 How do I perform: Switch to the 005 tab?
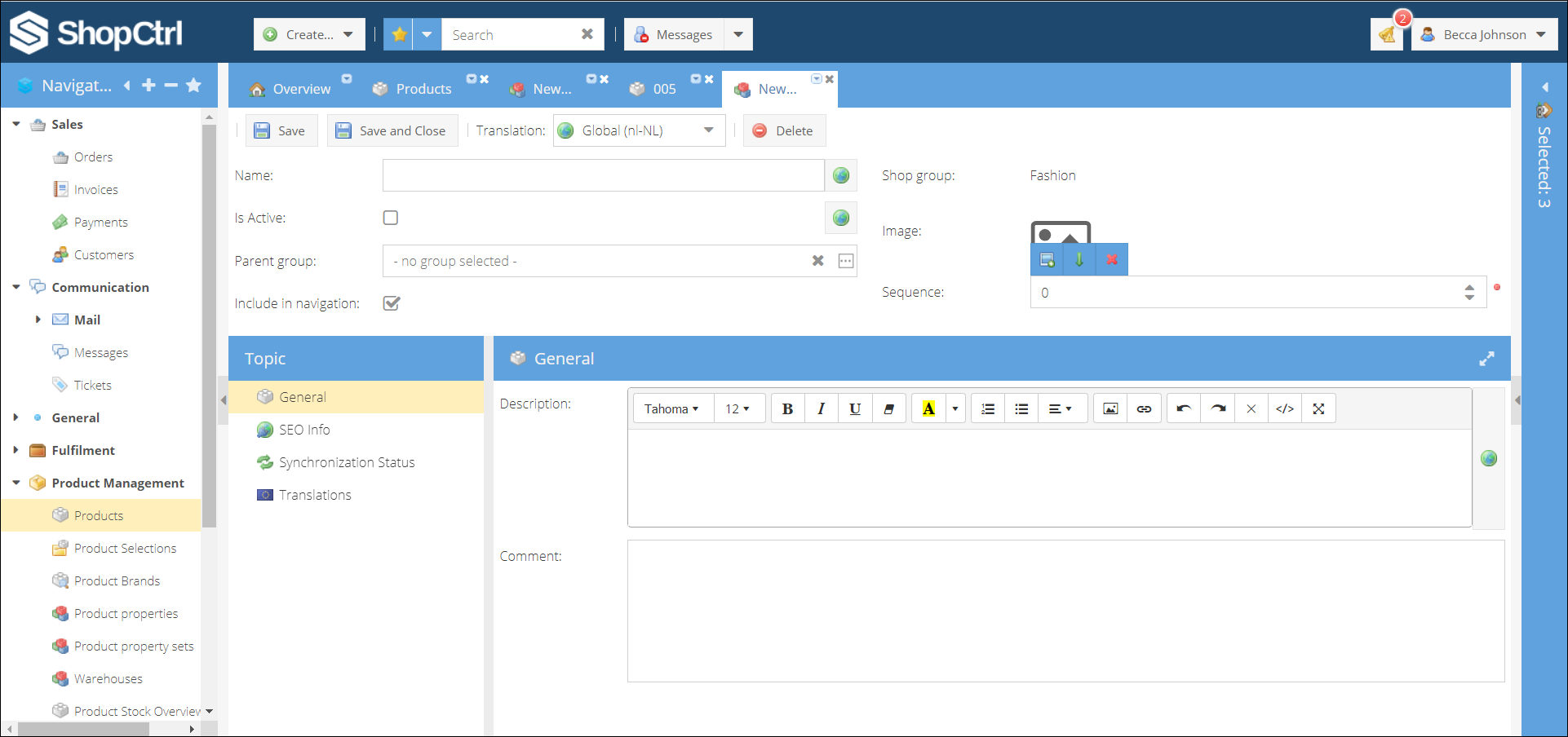653,89
